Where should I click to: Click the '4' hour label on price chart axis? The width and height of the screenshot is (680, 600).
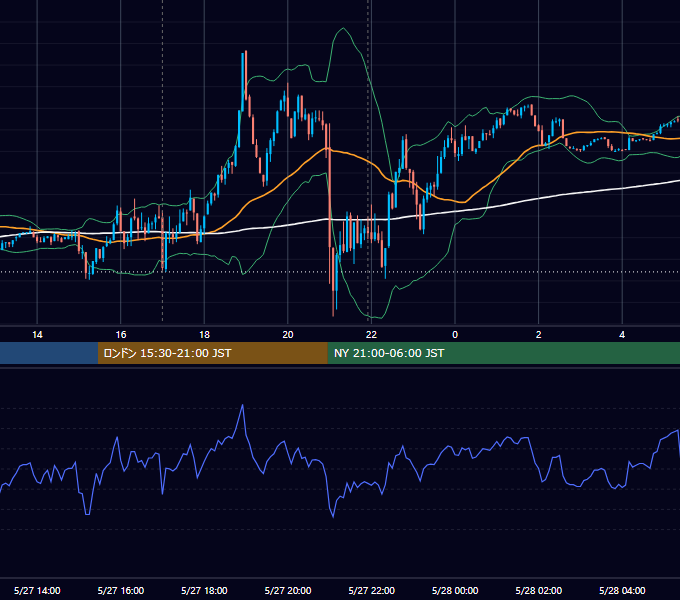(x=622, y=335)
